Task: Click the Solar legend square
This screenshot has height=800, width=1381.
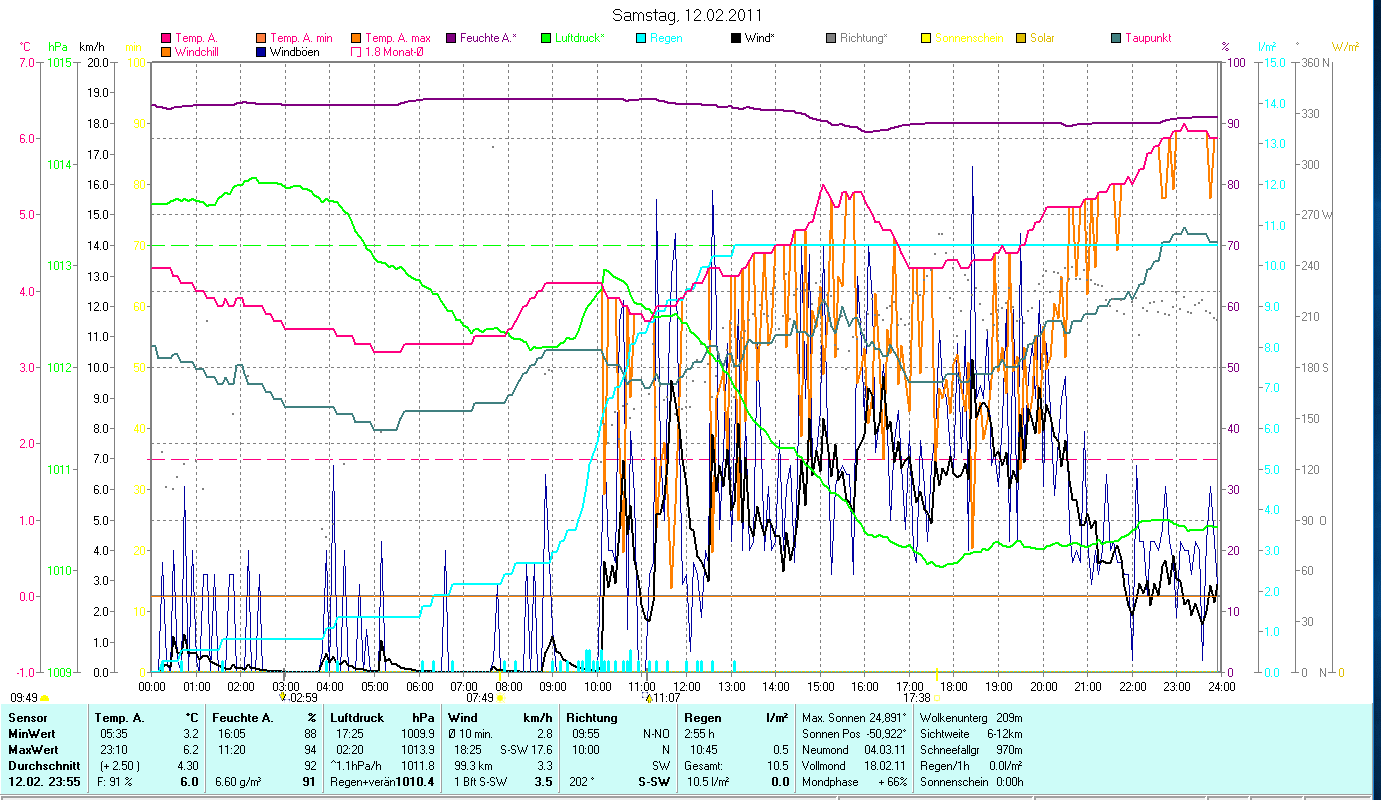Action: [x=1021, y=38]
